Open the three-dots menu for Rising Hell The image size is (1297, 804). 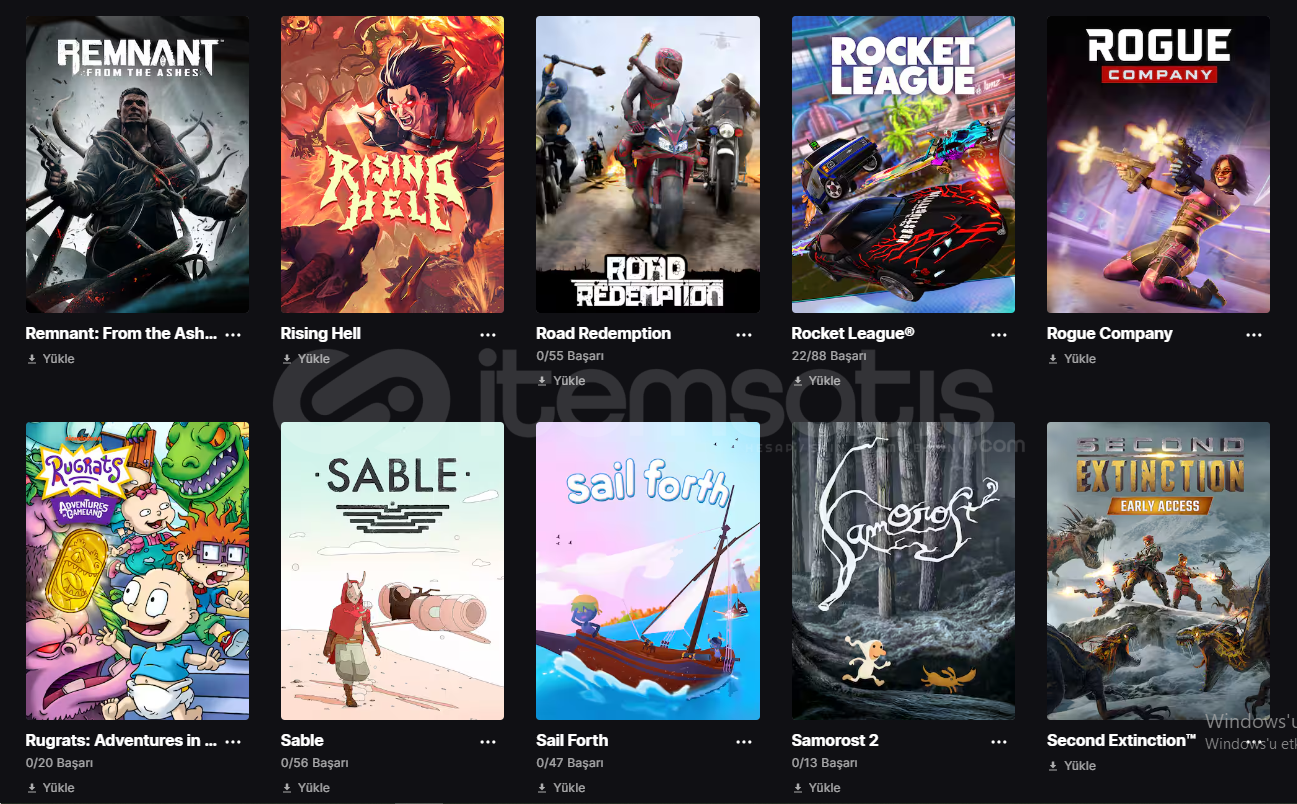point(488,334)
